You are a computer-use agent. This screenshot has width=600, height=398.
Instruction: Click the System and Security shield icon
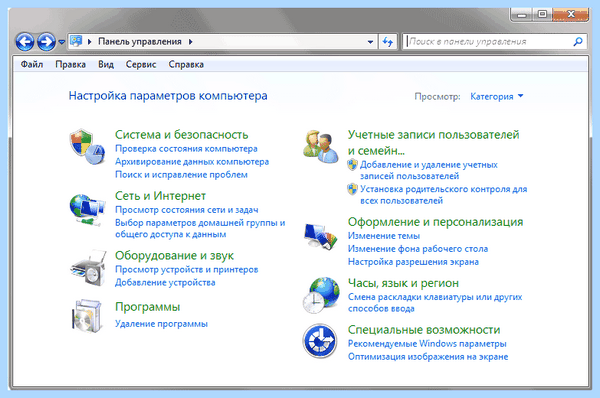point(87,147)
